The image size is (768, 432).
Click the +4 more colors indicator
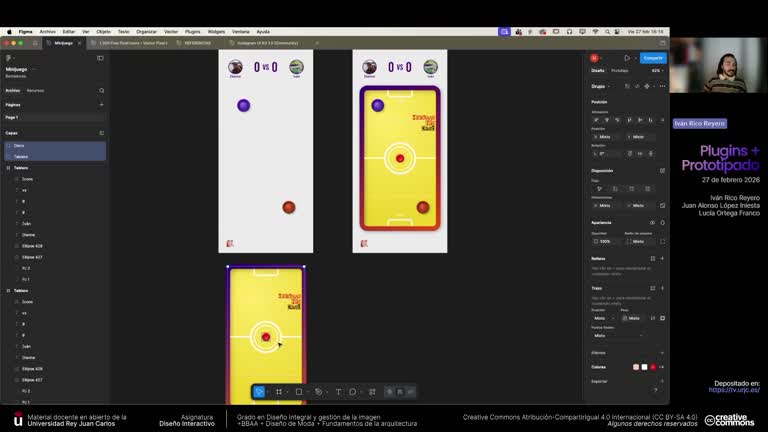[661, 367]
